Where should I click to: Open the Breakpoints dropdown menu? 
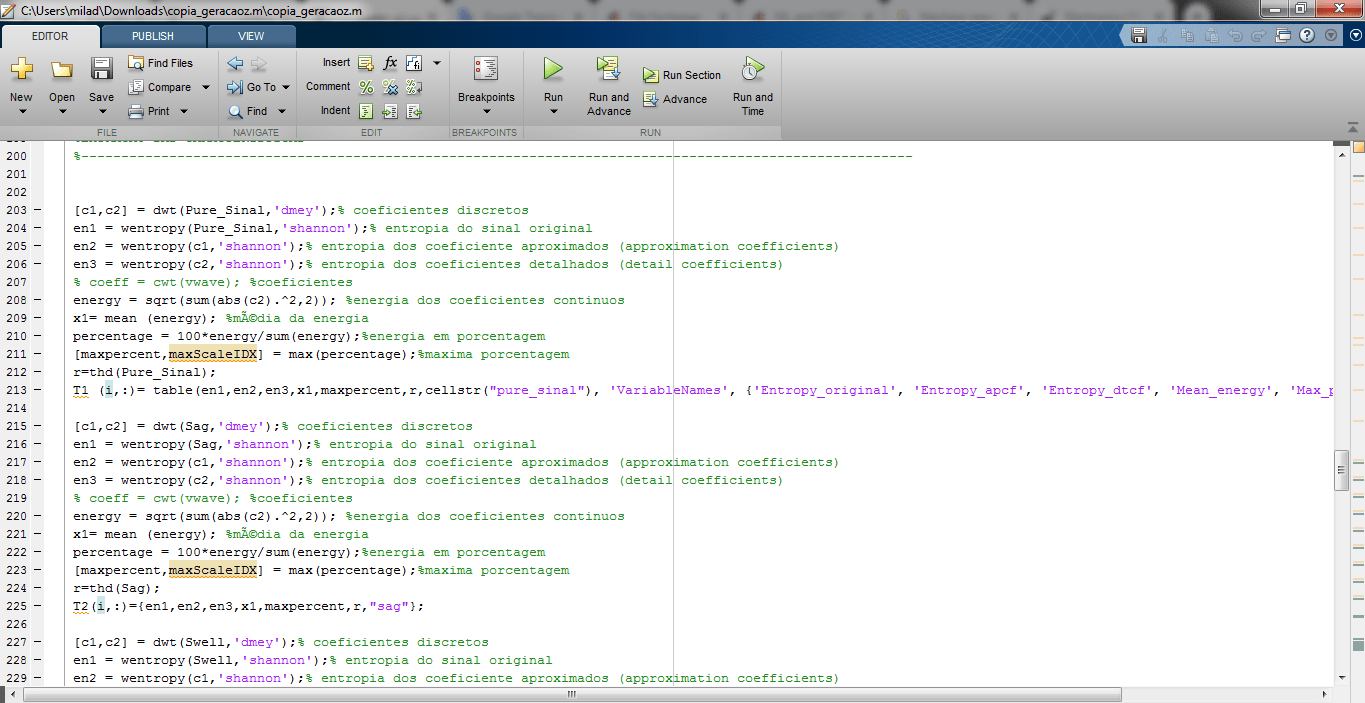click(486, 111)
